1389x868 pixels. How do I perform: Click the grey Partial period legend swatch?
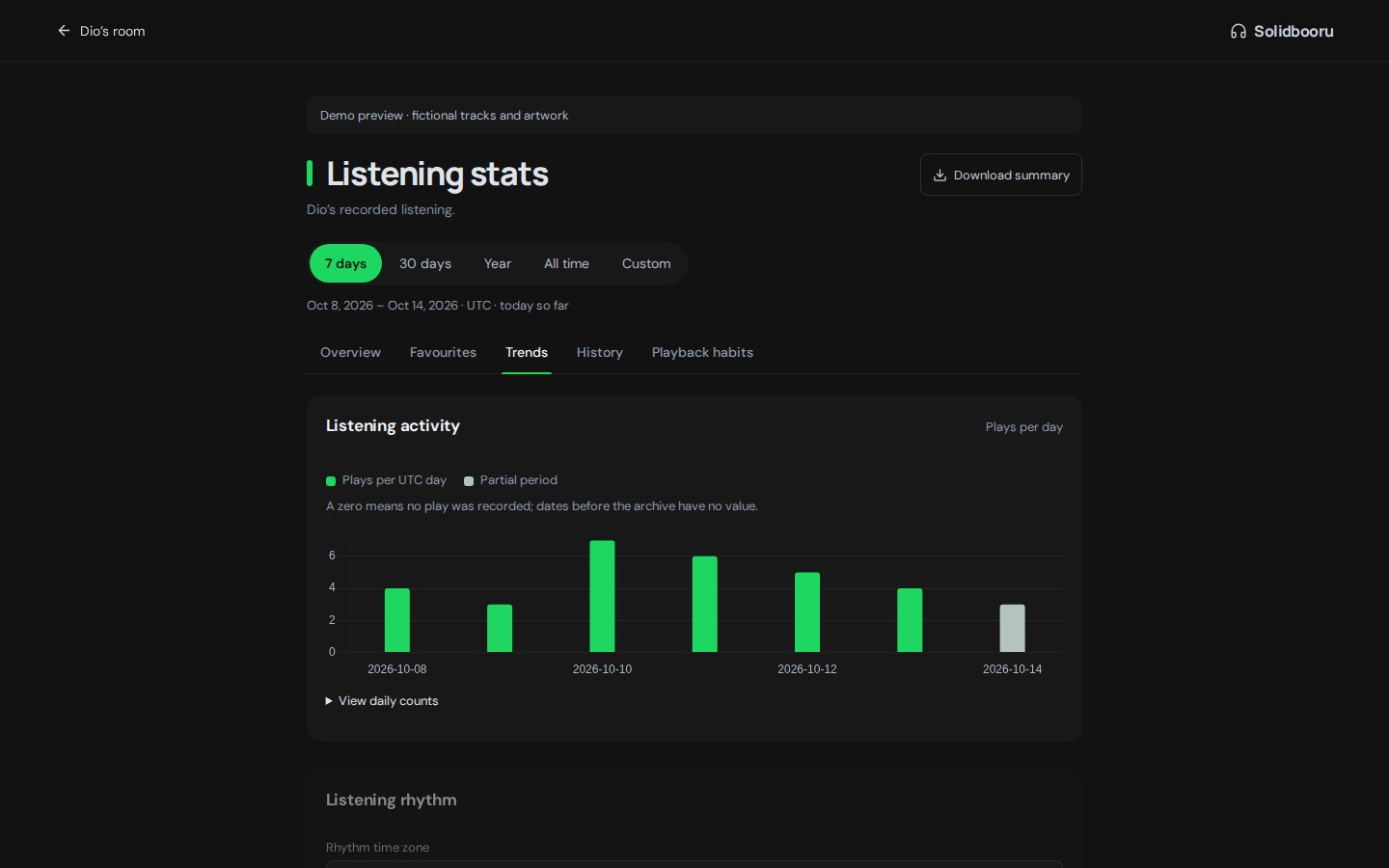click(x=469, y=481)
